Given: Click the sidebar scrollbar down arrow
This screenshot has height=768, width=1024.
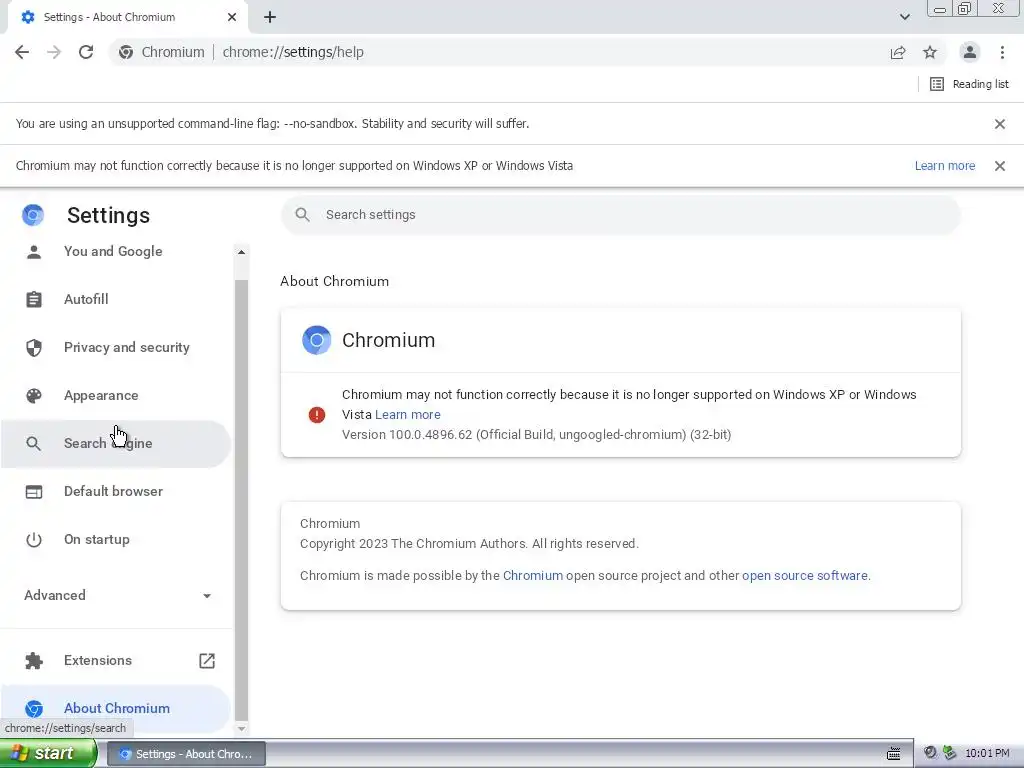Looking at the screenshot, I should pyautogui.click(x=241, y=728).
